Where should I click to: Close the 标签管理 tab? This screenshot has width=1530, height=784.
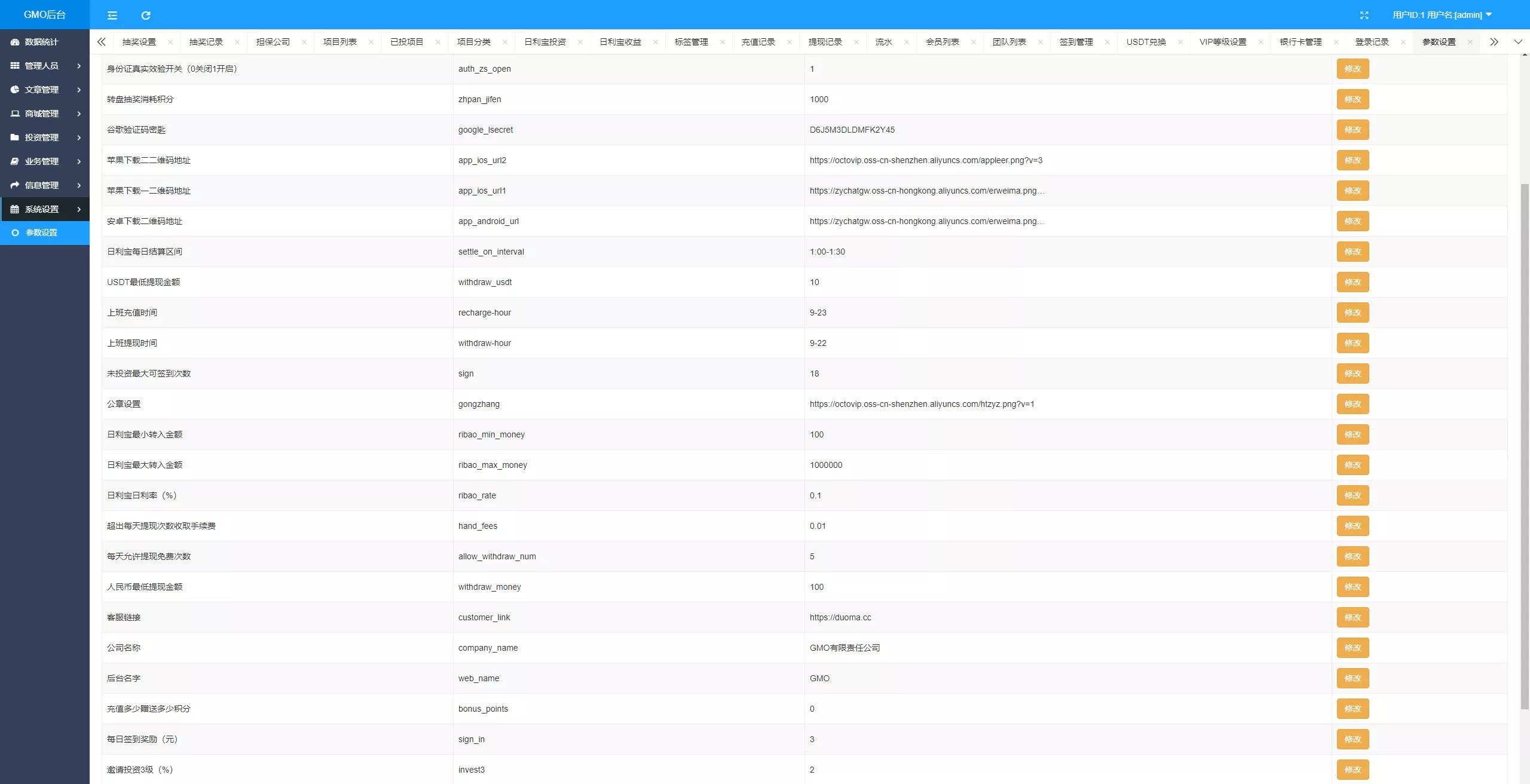click(x=723, y=42)
